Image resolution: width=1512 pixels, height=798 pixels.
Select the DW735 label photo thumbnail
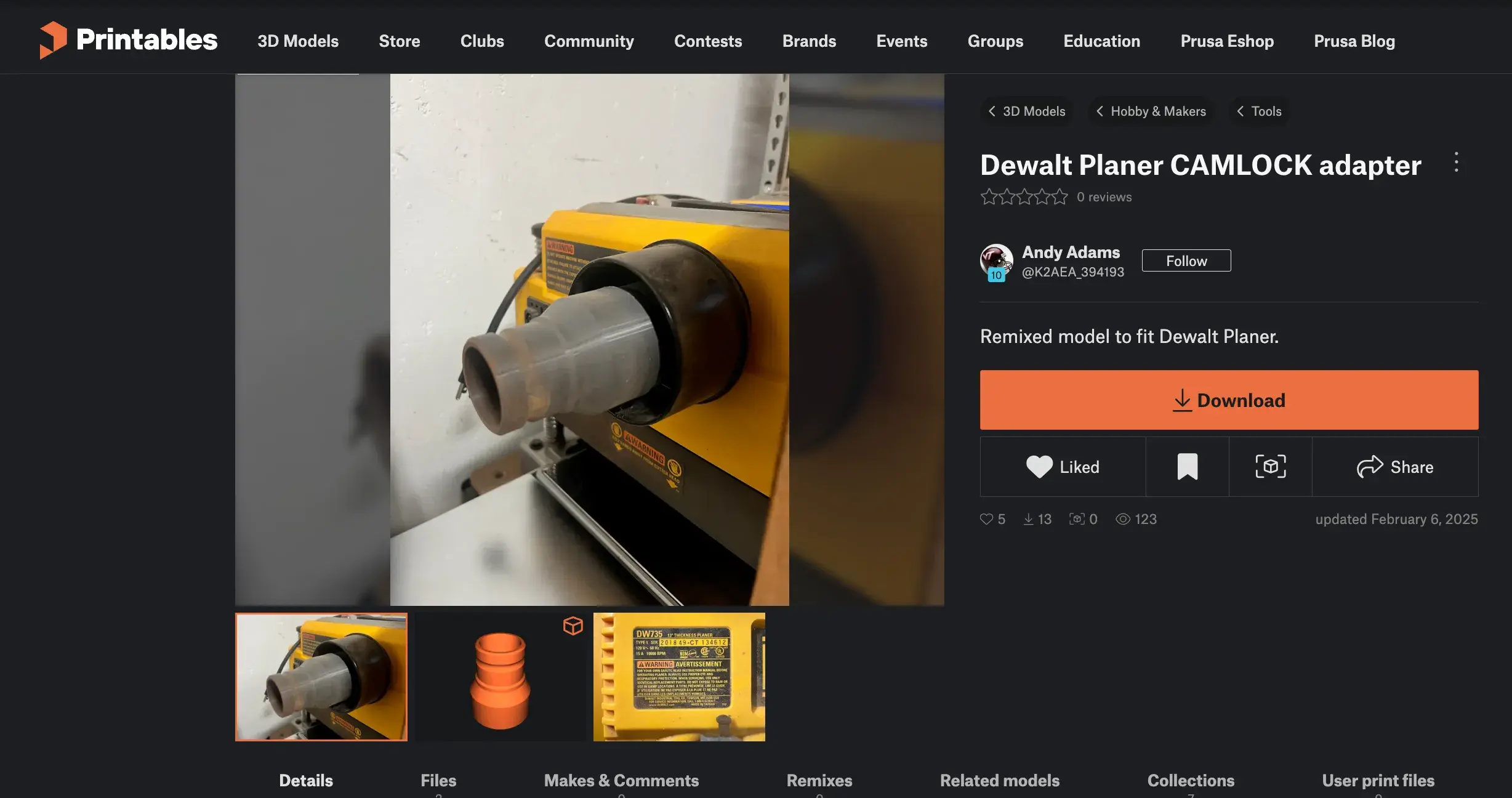679,677
